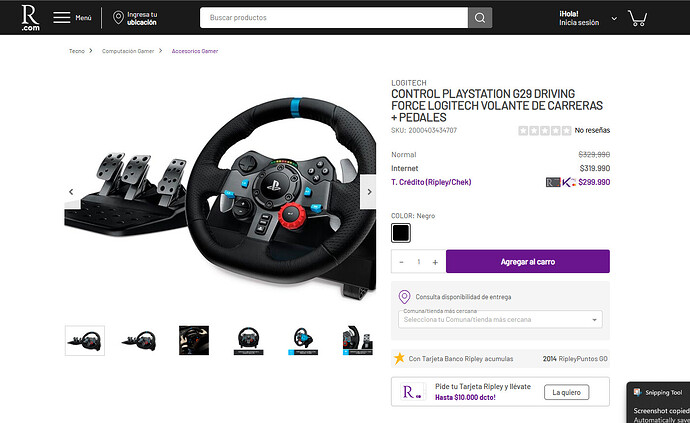Select the sixth partially visible thumbnail
The width and height of the screenshot is (690, 423).
point(358,341)
